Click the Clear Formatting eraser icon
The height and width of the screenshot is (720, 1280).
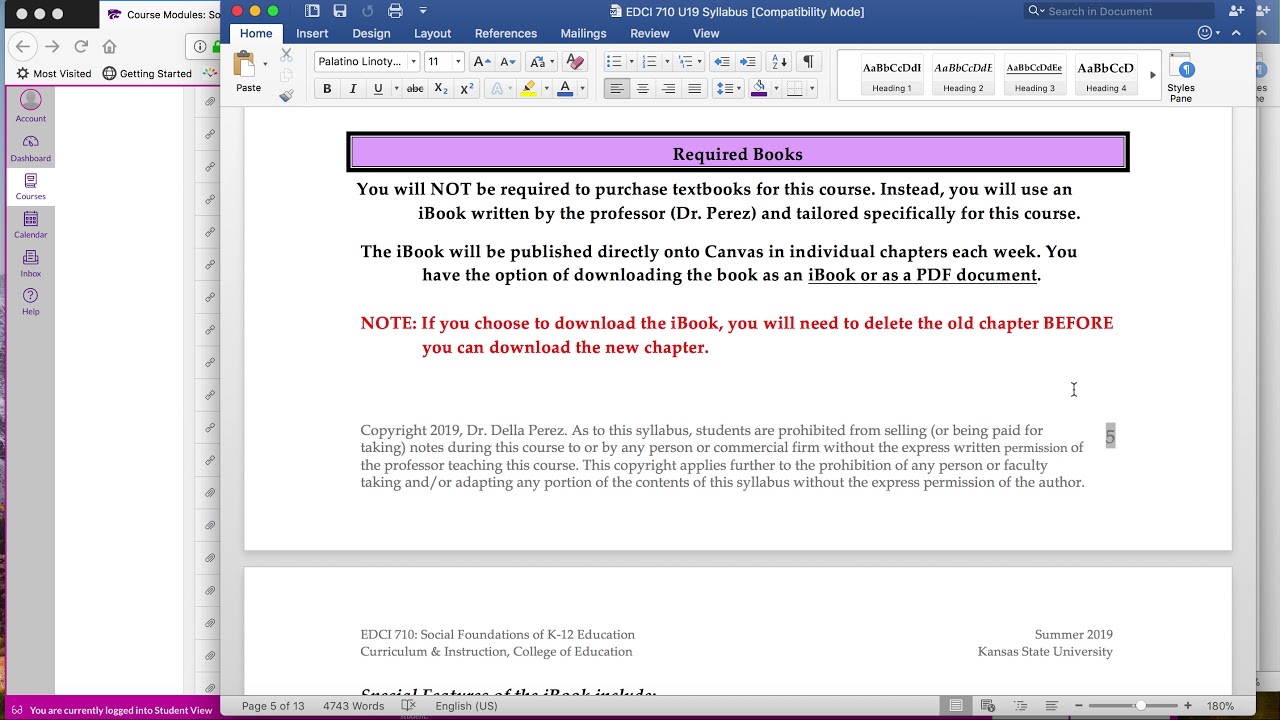(x=575, y=62)
